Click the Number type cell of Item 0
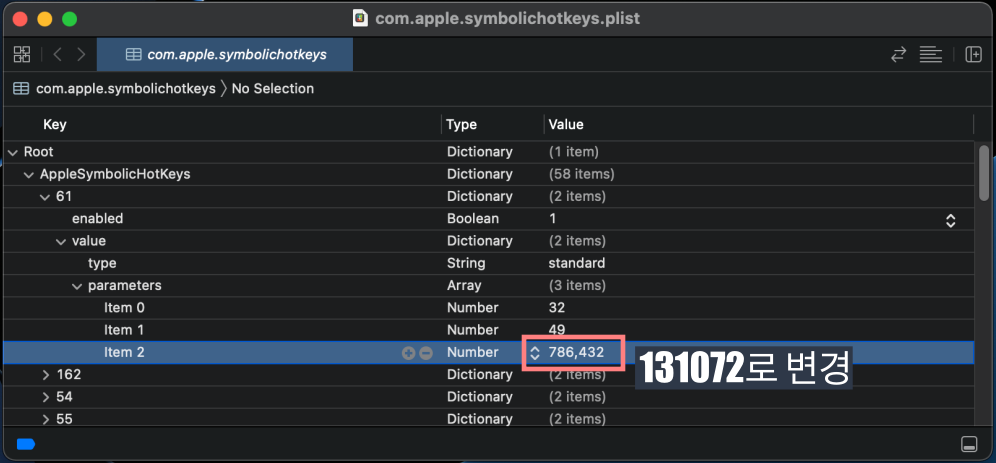 pos(473,307)
